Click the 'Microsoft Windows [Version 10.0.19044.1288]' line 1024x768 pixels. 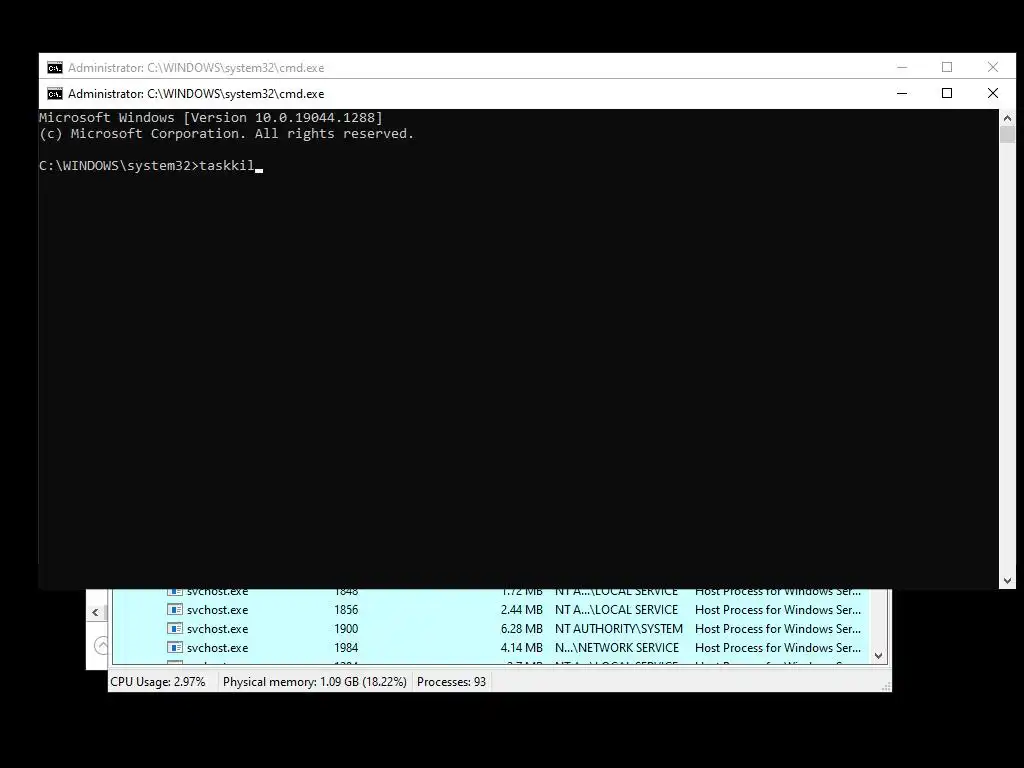click(211, 118)
